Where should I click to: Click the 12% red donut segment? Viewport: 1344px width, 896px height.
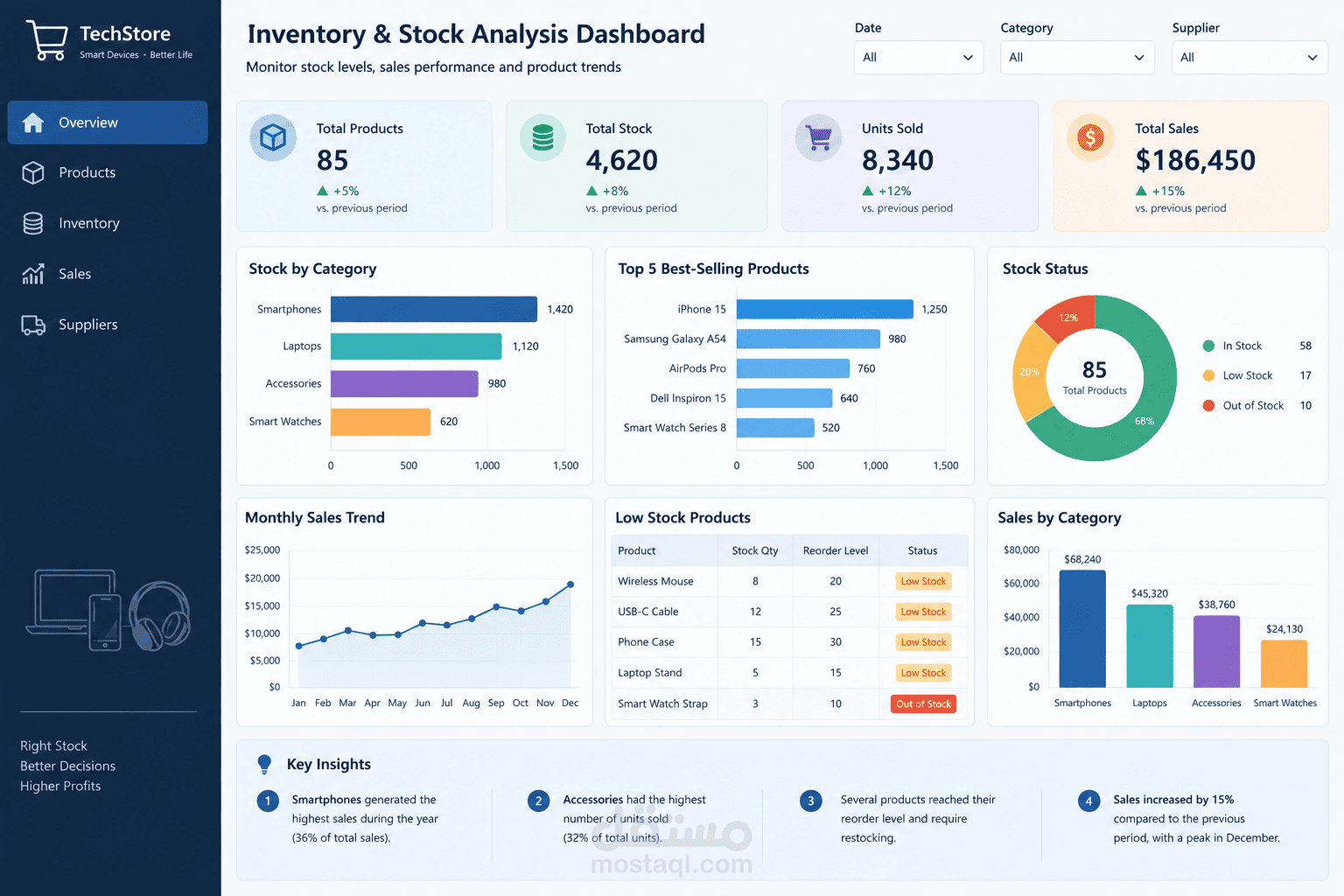[x=1069, y=318]
